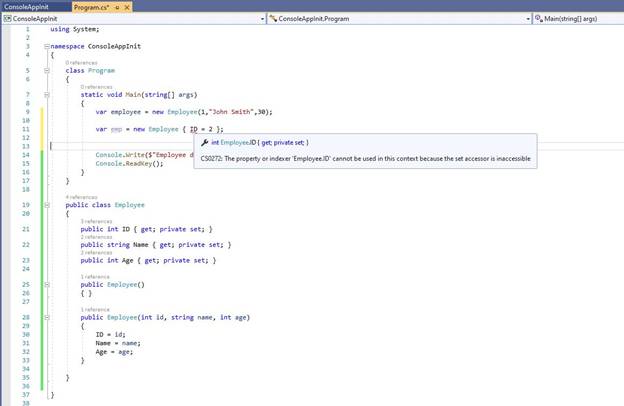Click line number 21 in the gutter
Screen dimensions: 624x406
(x=26, y=229)
